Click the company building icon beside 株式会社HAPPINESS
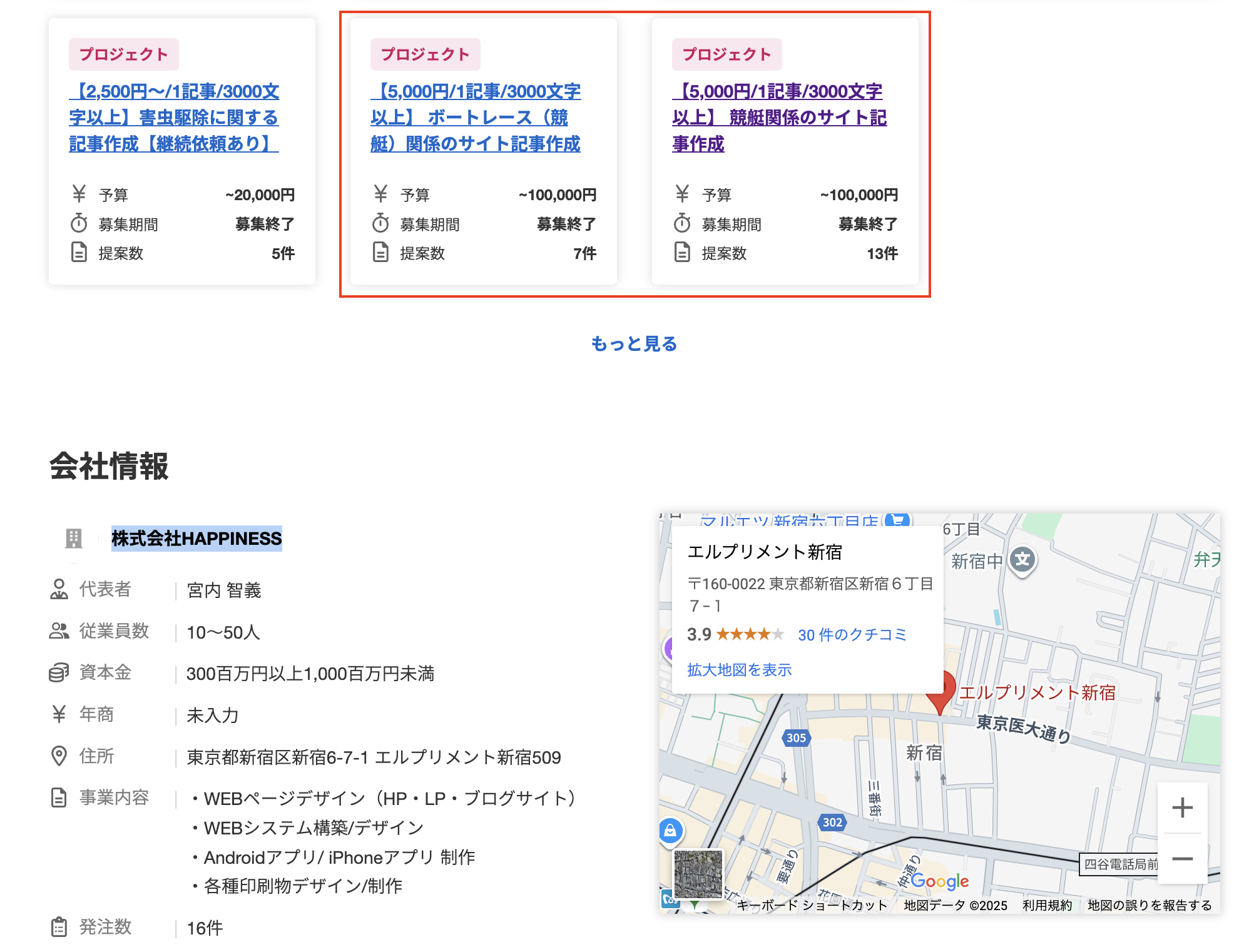The height and width of the screenshot is (952, 1259). click(x=74, y=538)
